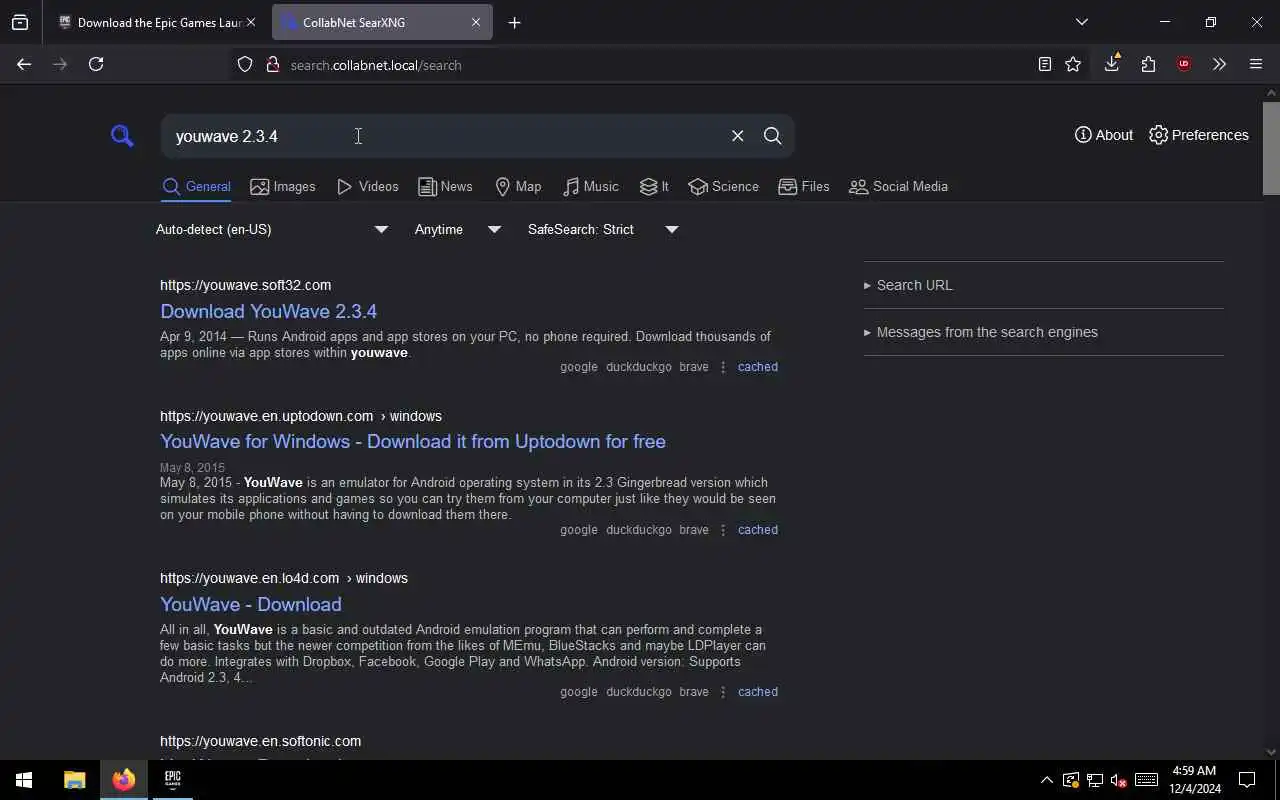Close the CollabNet SearXNG tab

pos(476,22)
